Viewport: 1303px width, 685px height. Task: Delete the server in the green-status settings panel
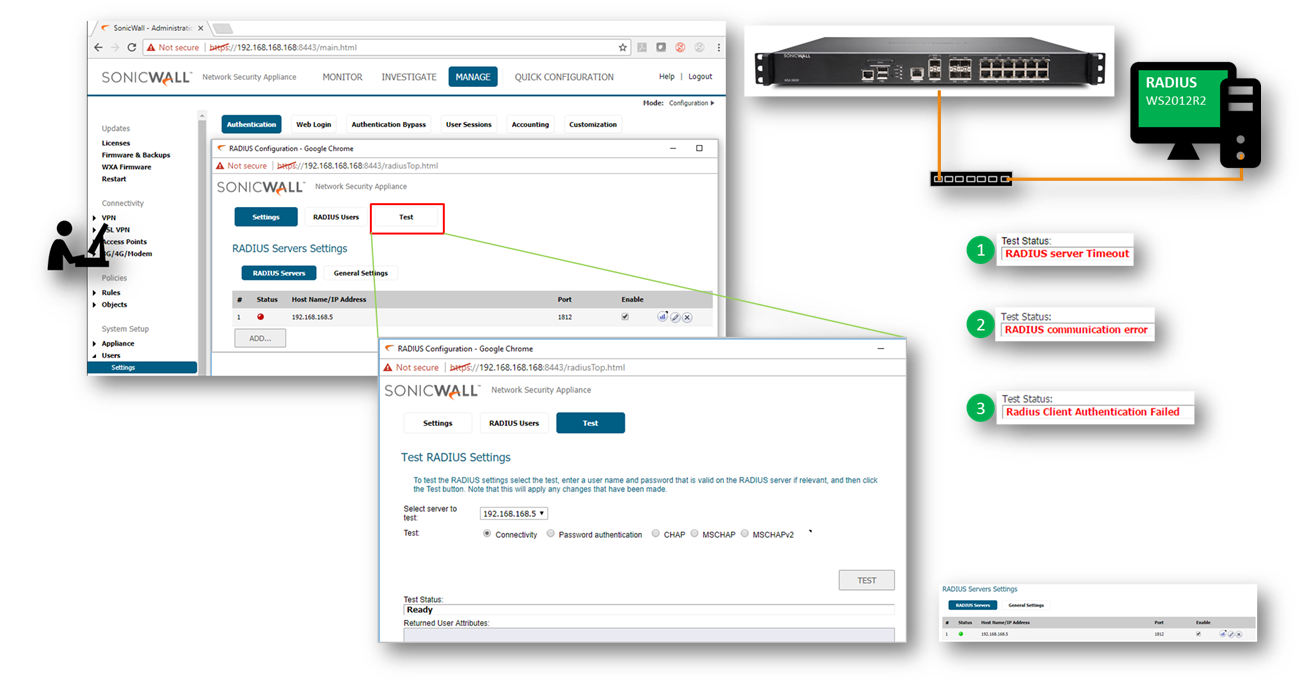(x=1238, y=634)
